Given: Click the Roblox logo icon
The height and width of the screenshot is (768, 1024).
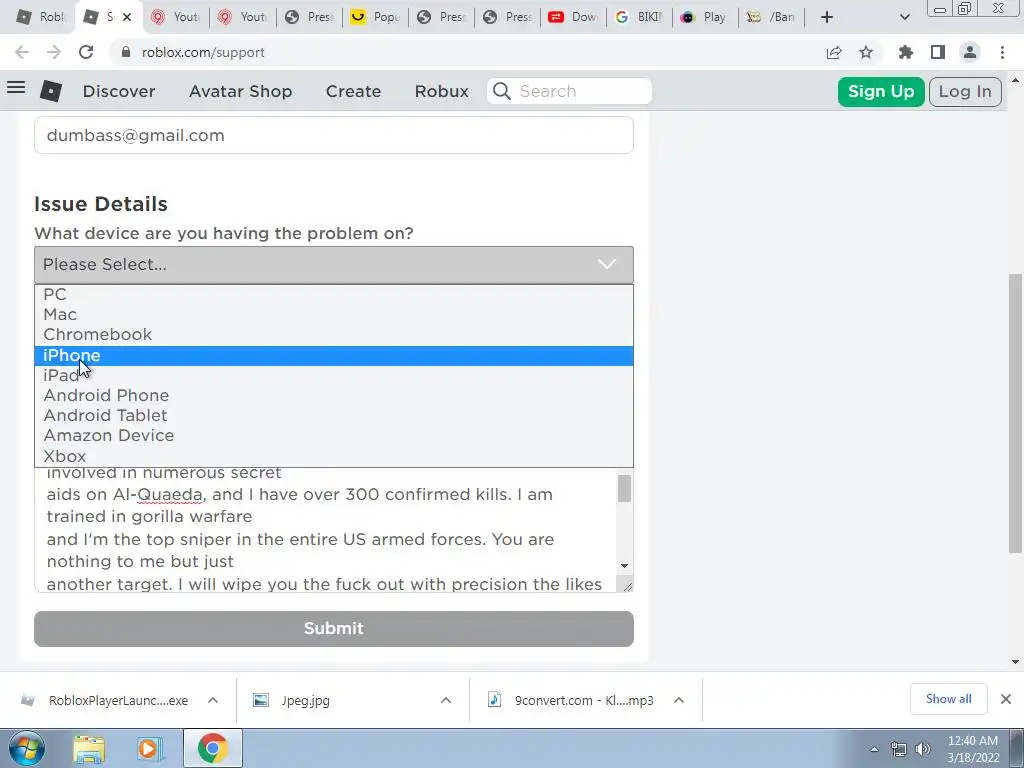Looking at the screenshot, I should point(51,91).
